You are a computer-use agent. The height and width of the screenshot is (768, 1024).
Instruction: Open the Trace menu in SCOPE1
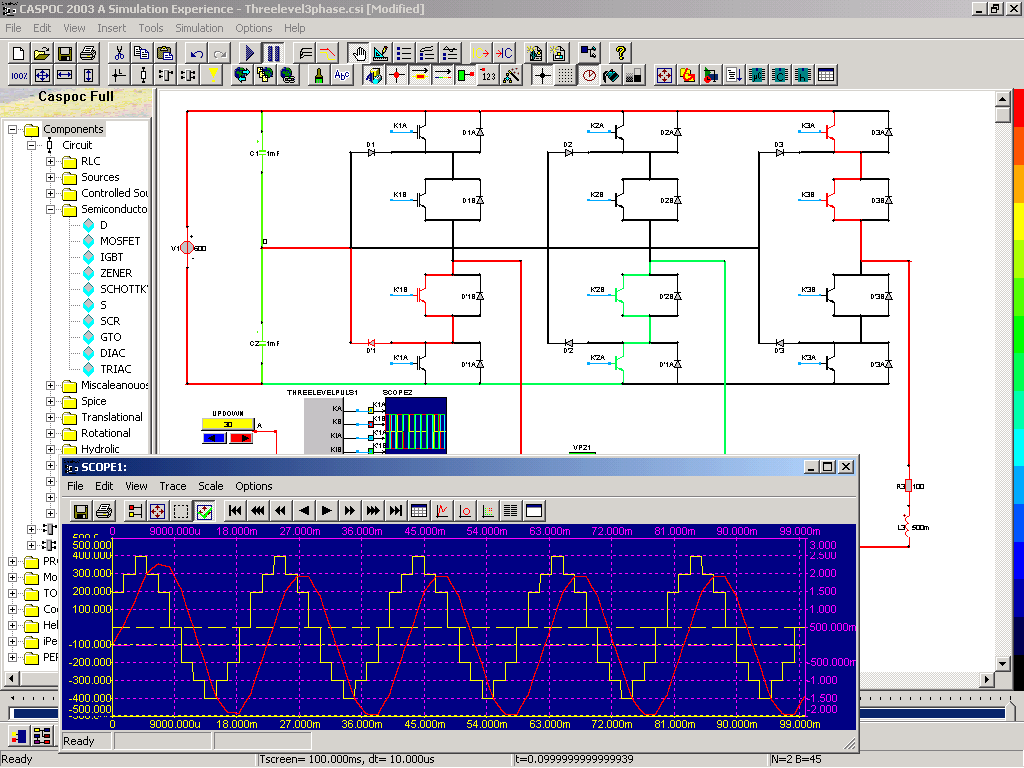click(x=173, y=486)
